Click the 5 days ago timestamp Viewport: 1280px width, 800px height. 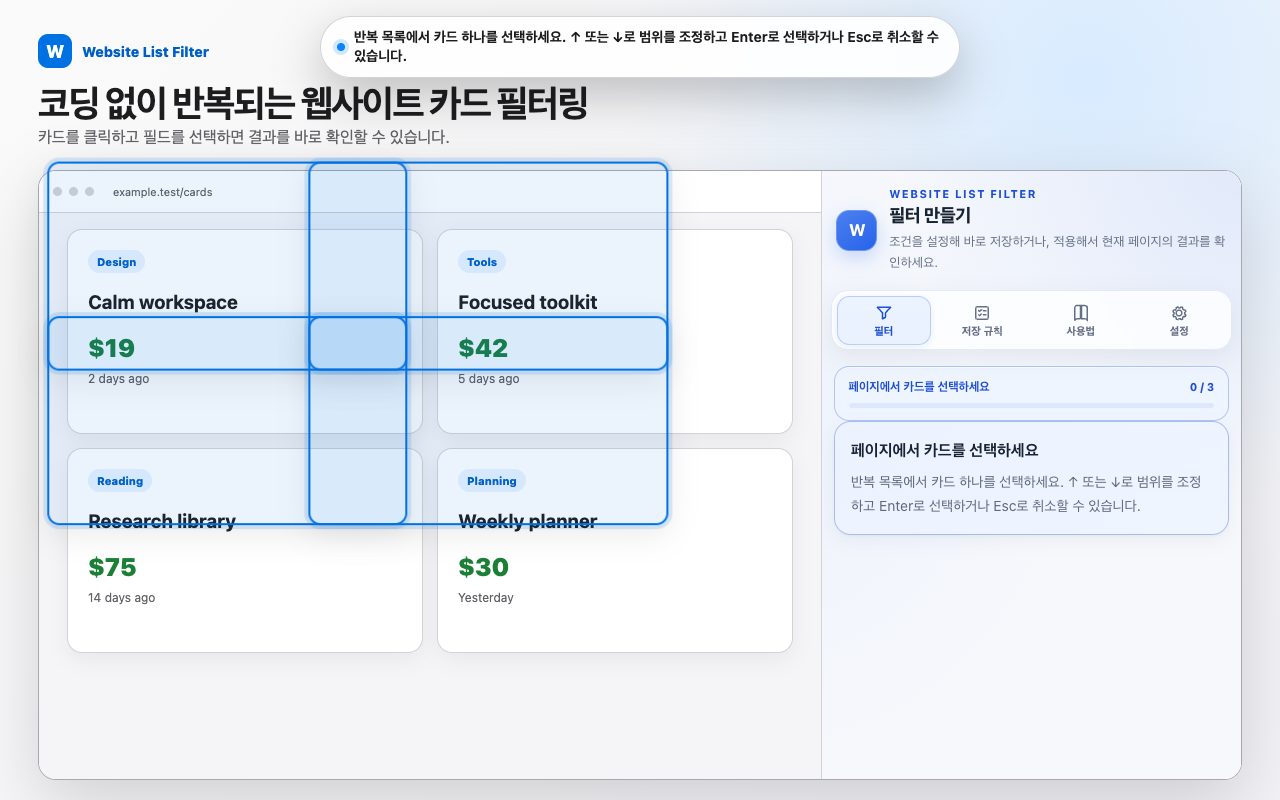pos(489,379)
